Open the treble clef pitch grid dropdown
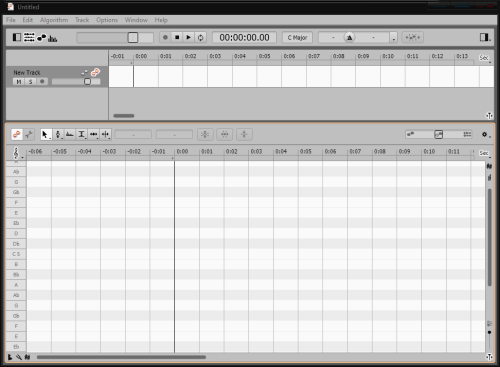The image size is (500, 367). [x=17, y=153]
